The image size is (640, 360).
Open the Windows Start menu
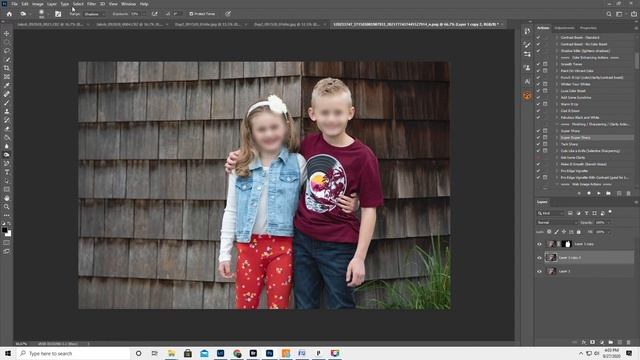8,353
